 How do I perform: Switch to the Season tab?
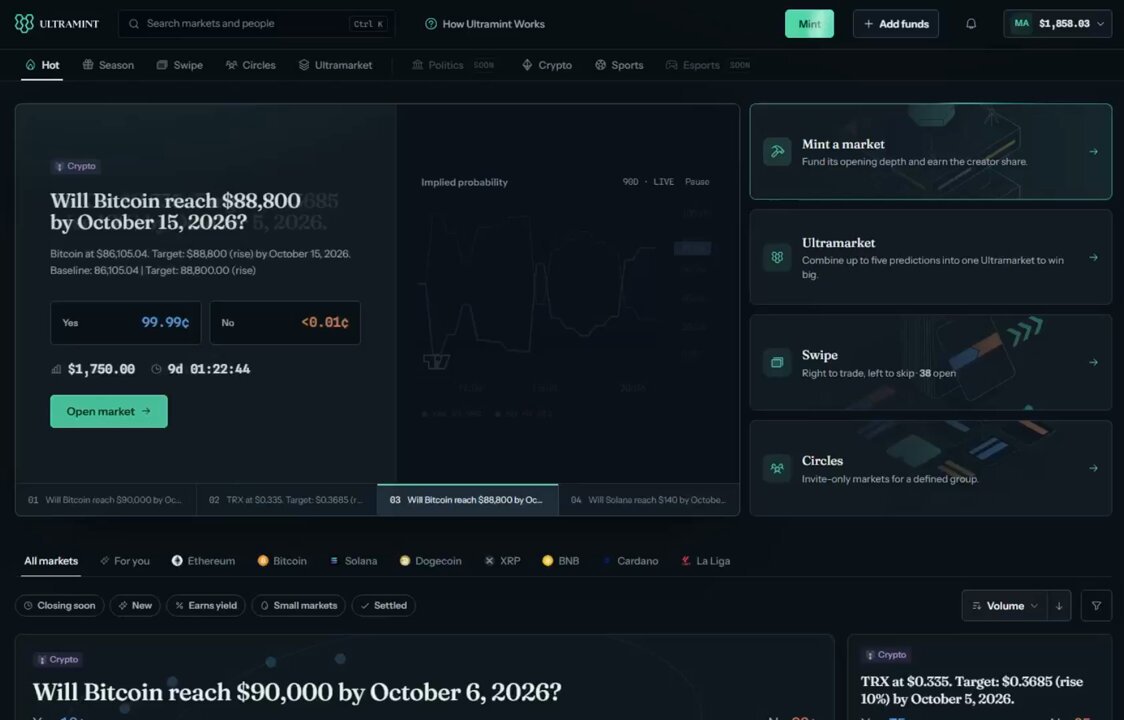[x=108, y=65]
